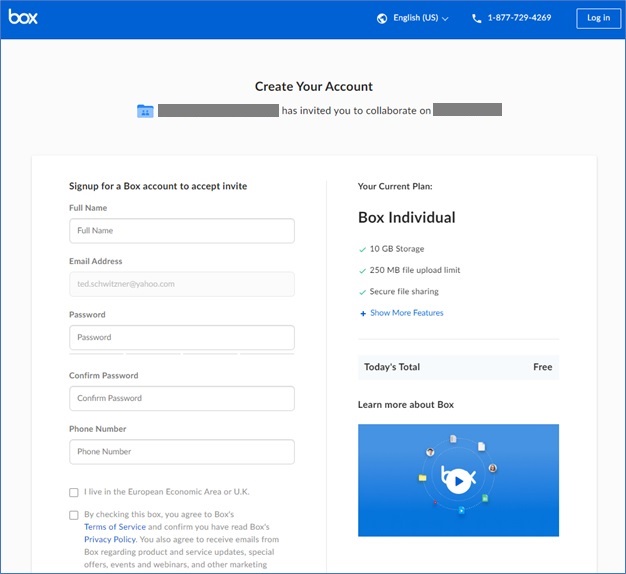Click the Secure file sharing text

pos(404,292)
